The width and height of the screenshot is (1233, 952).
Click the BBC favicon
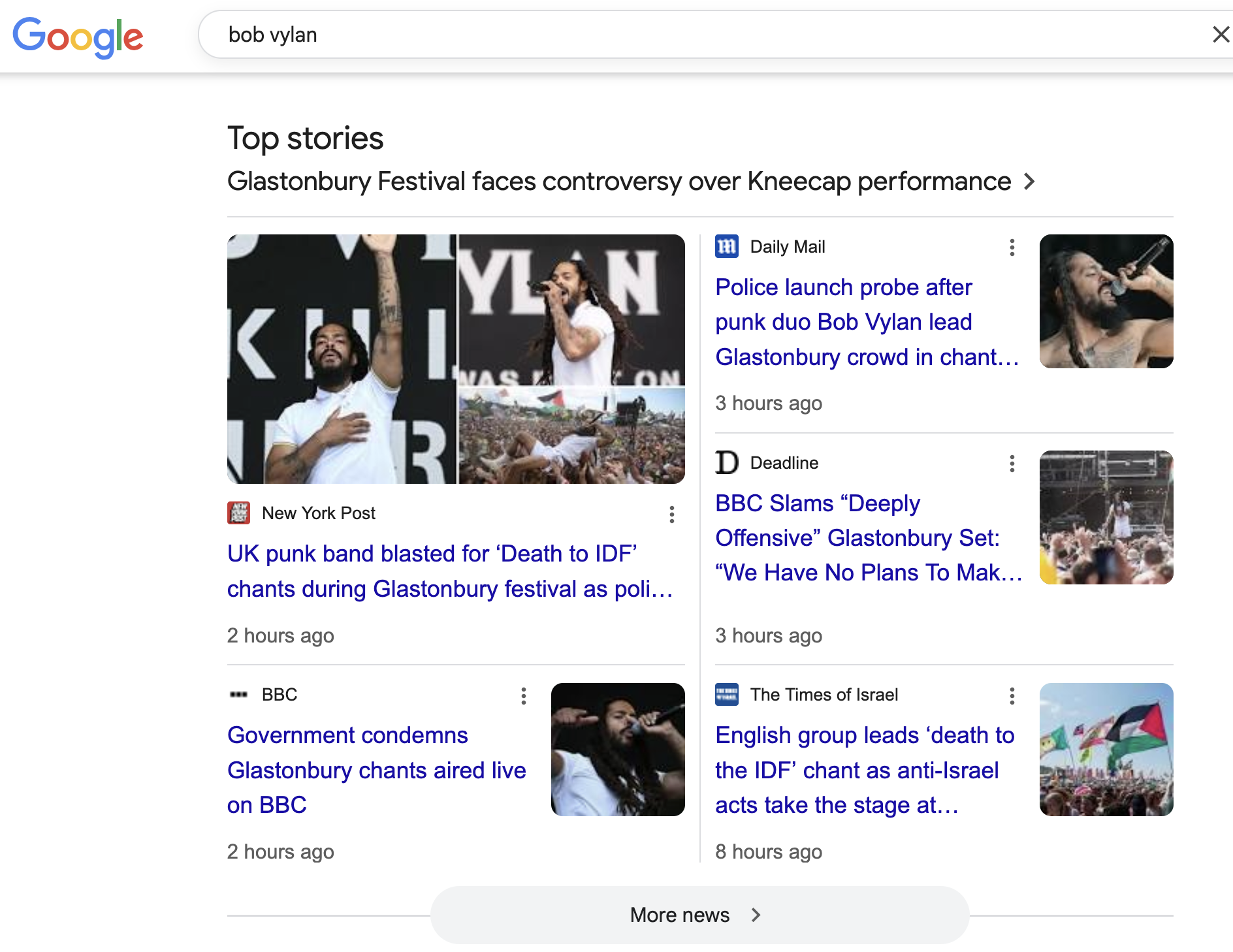(x=238, y=695)
